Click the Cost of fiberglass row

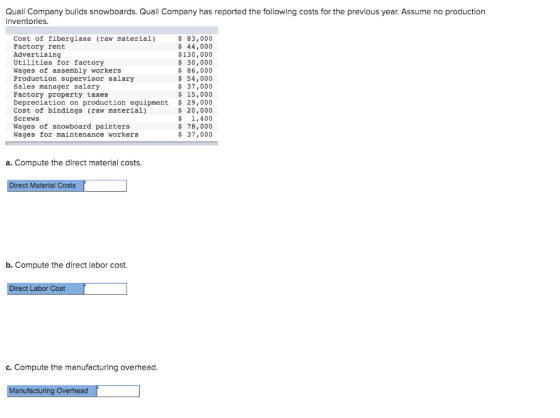point(111,39)
